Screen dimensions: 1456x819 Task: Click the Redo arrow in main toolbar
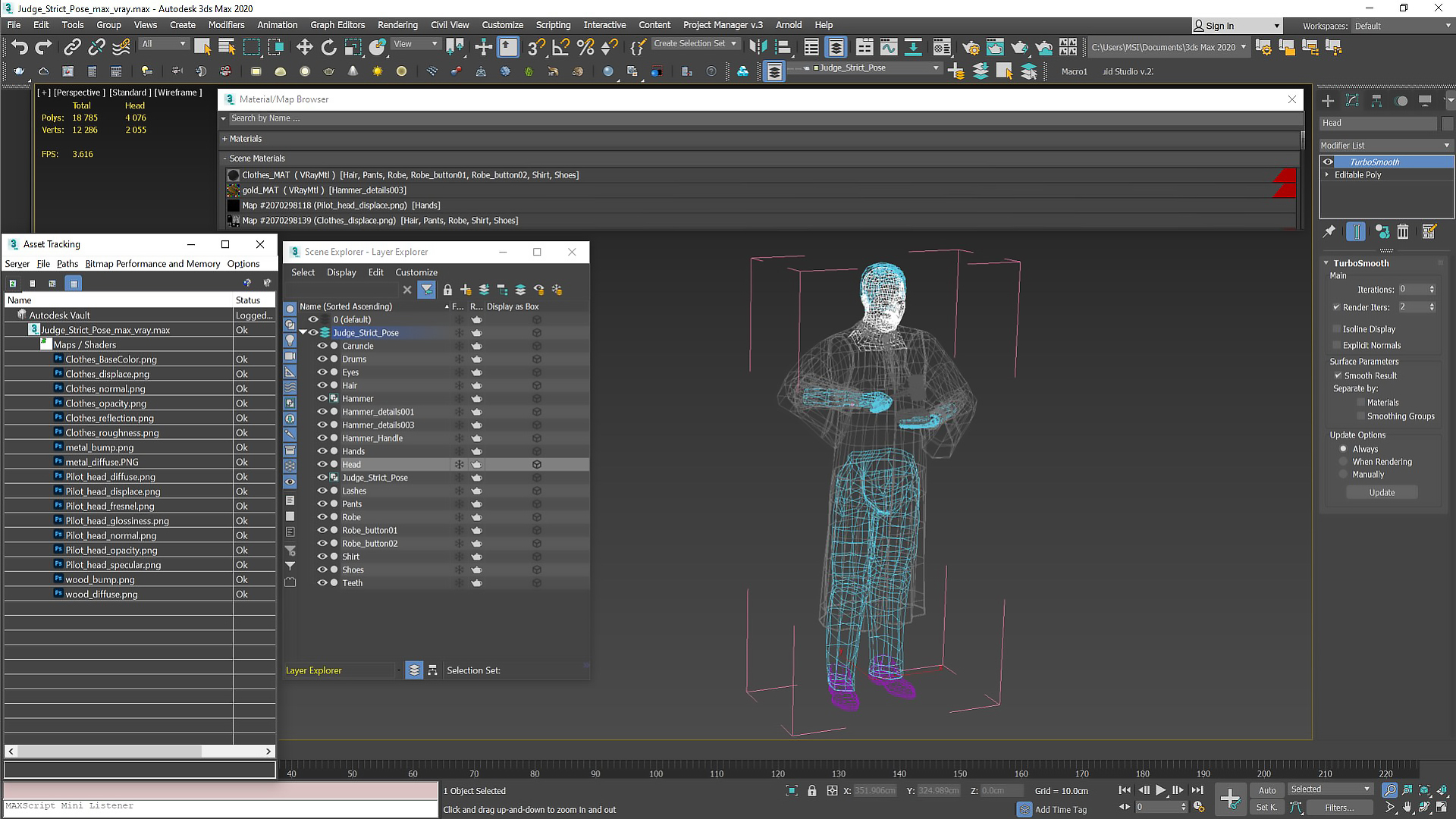coord(44,47)
